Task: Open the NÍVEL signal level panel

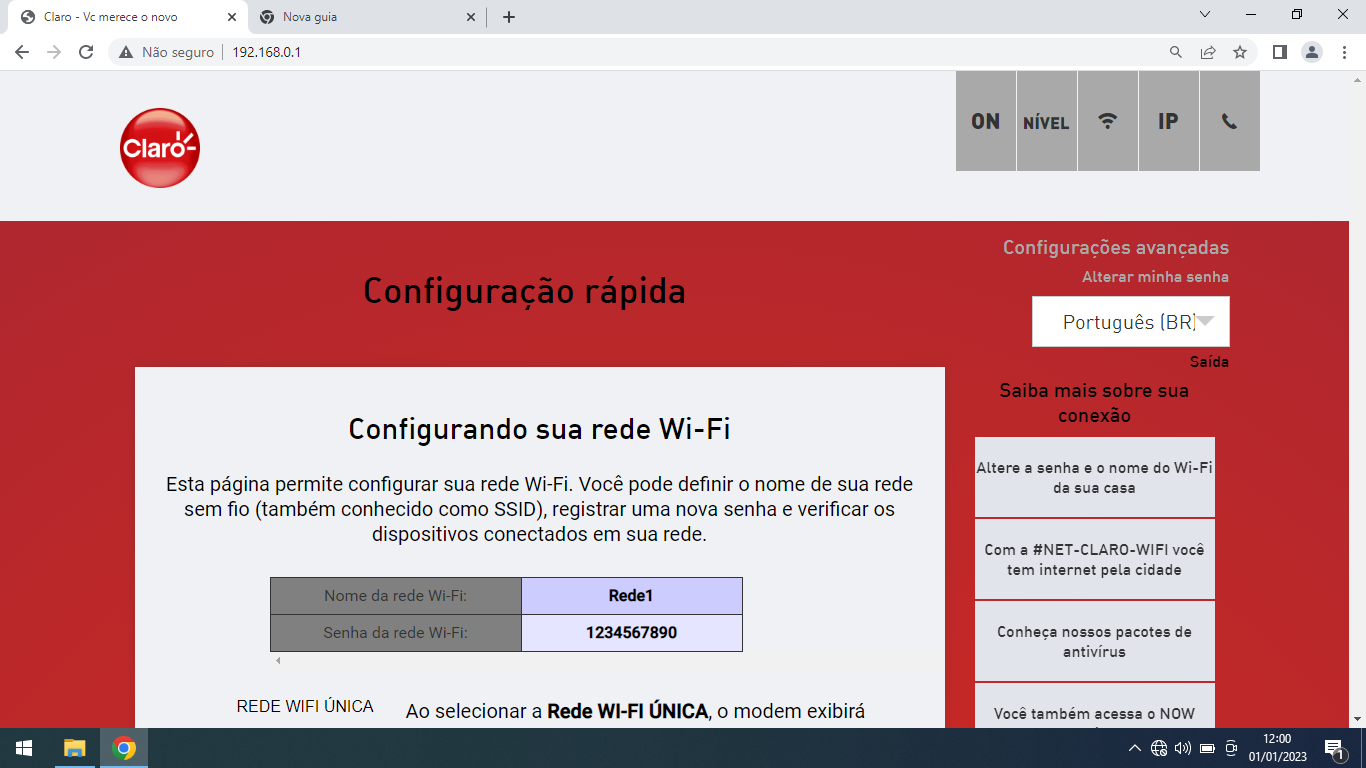Action: [x=1046, y=122]
